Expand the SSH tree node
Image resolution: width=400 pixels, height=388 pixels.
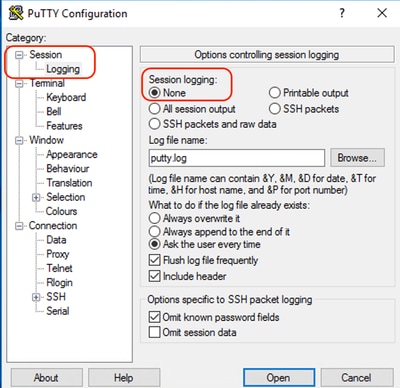36,297
